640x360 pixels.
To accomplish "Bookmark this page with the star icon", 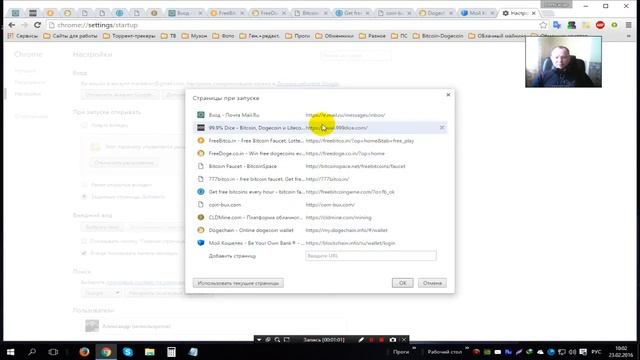I will tap(543, 25).
